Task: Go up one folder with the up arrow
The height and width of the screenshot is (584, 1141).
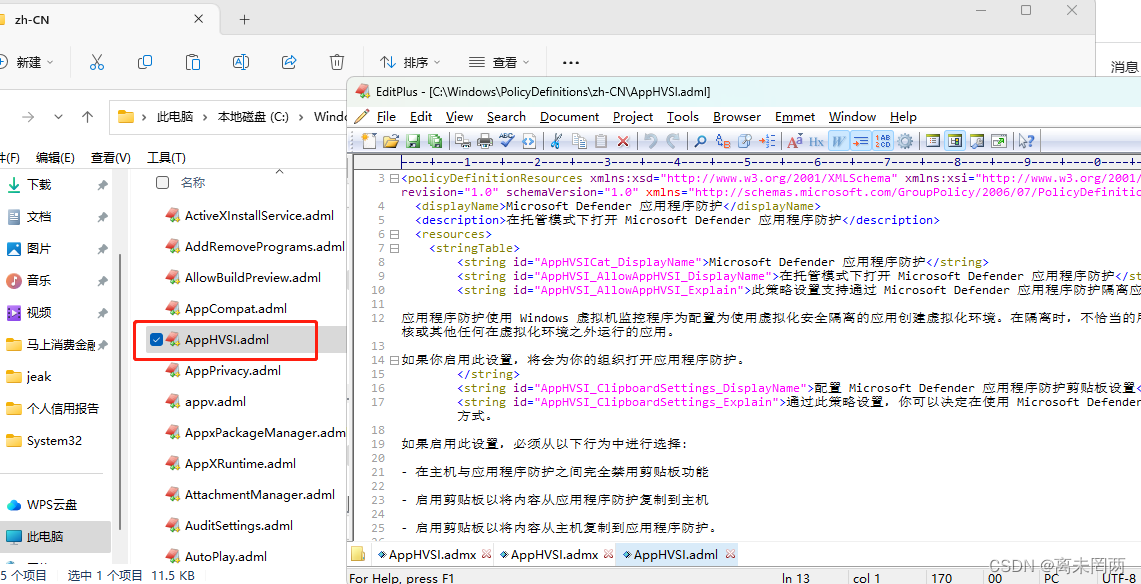Action: (x=87, y=116)
